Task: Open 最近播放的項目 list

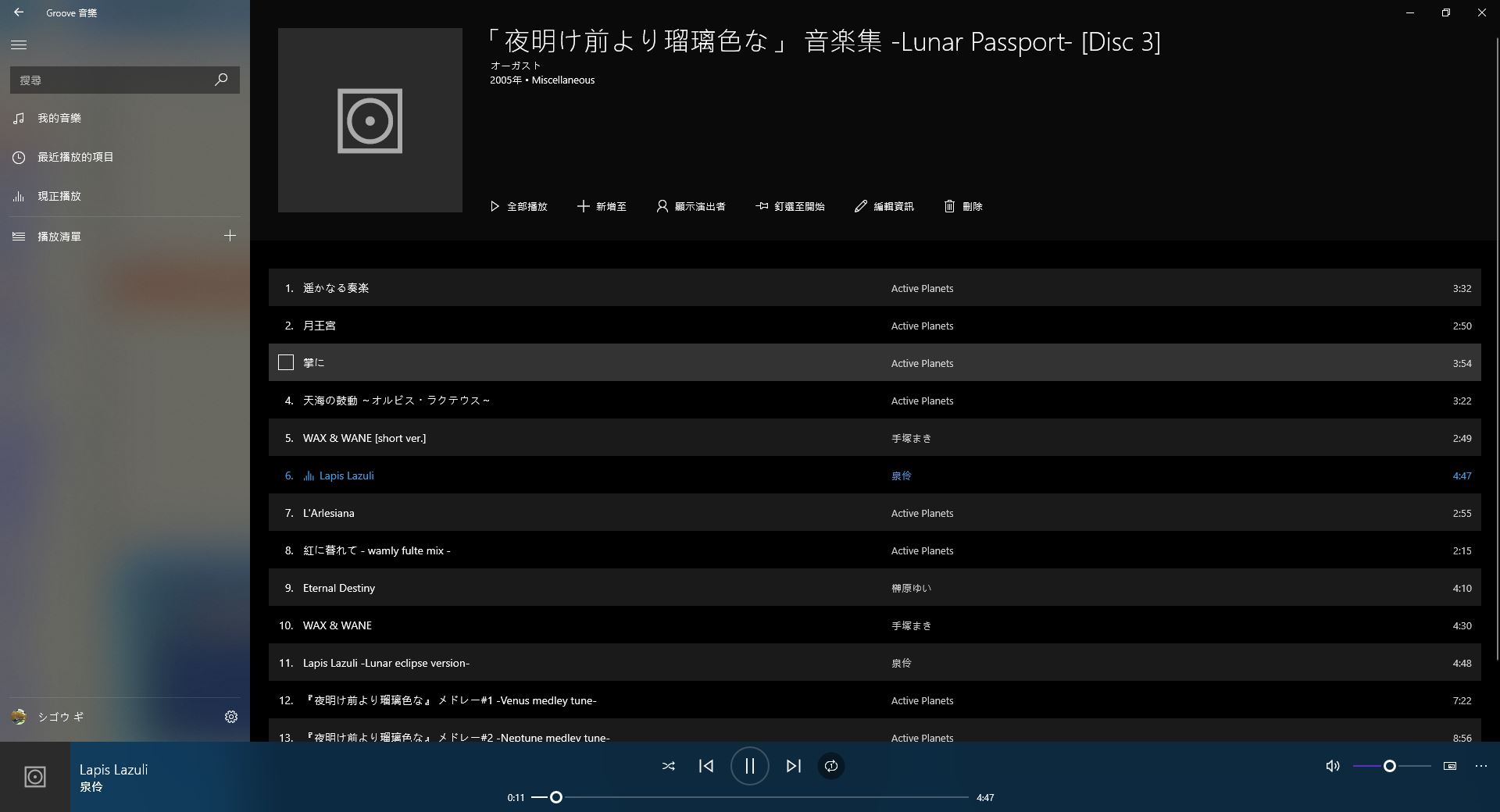Action: [125, 157]
